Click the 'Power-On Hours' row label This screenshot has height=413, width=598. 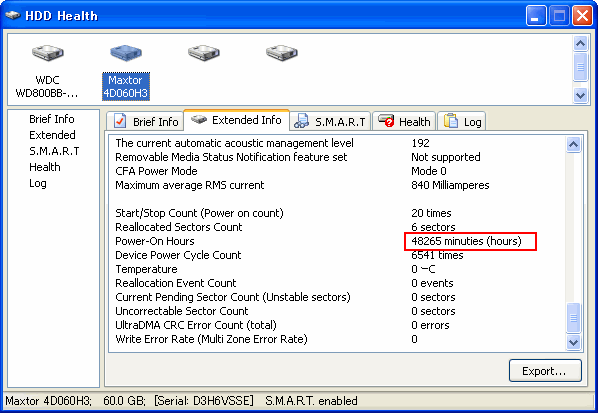pos(155,241)
